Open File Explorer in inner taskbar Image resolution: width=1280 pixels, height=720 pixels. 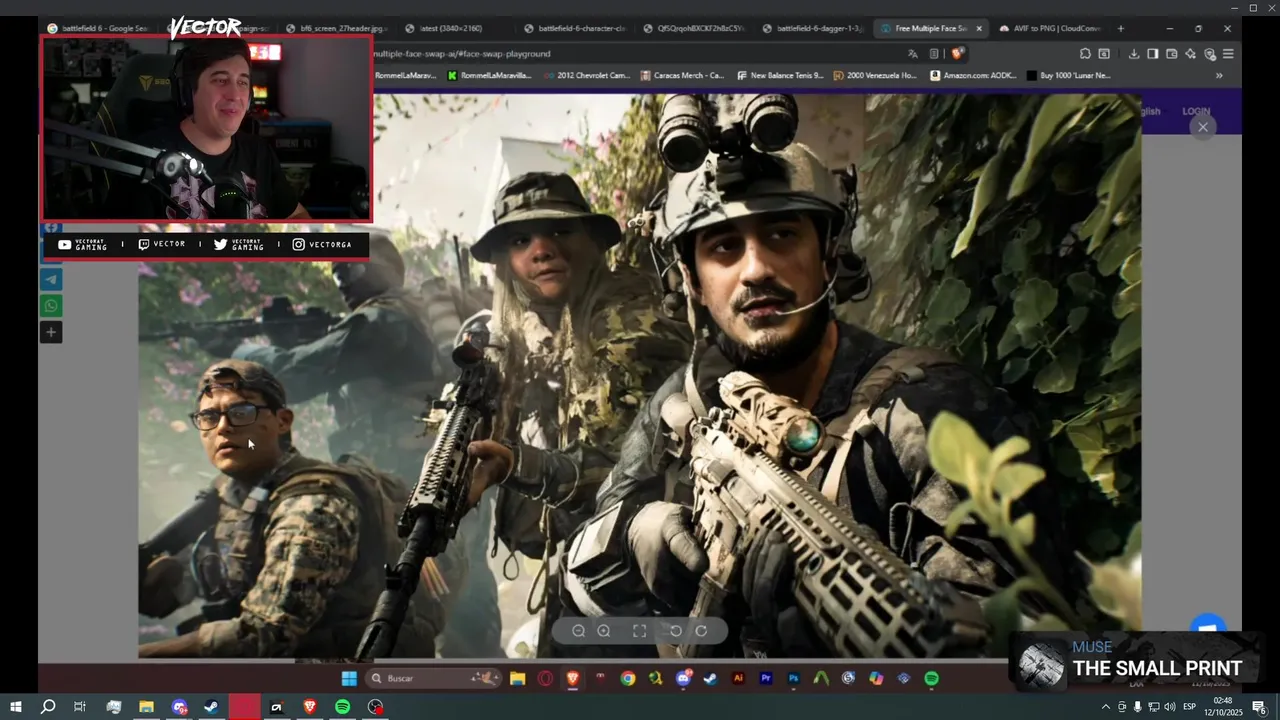click(517, 678)
